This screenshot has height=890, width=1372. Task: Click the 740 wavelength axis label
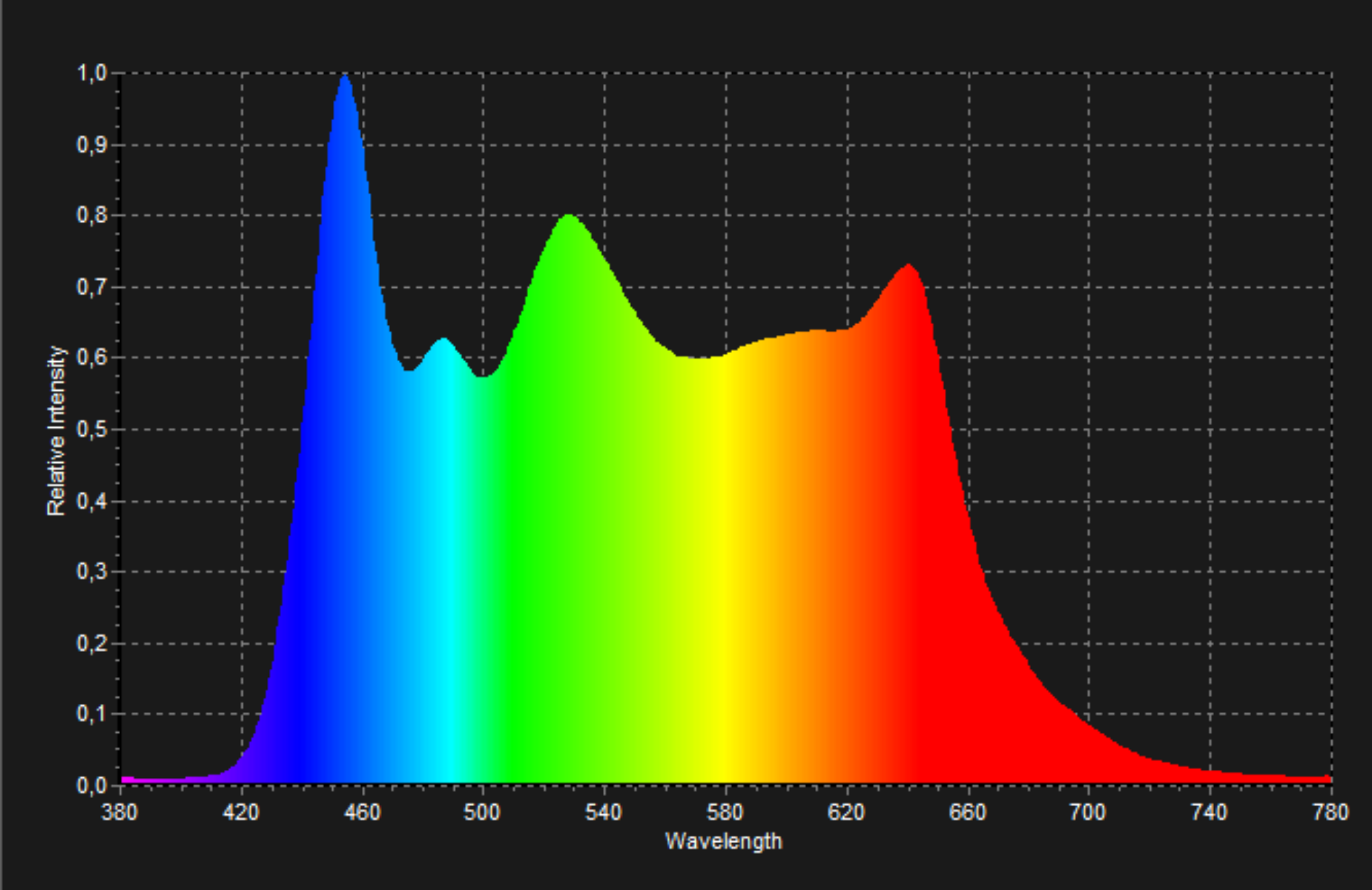coord(1210,812)
